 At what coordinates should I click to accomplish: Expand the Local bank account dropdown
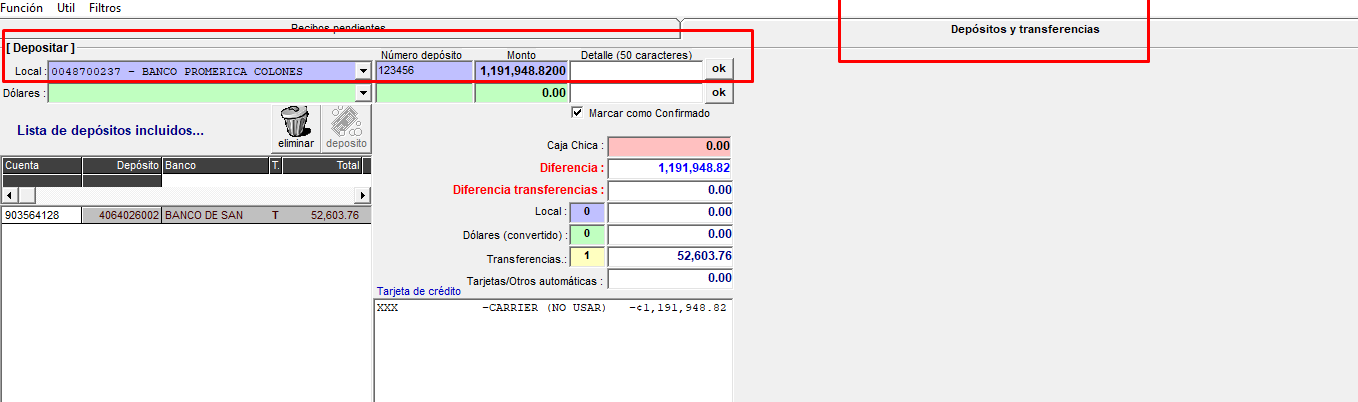362,71
